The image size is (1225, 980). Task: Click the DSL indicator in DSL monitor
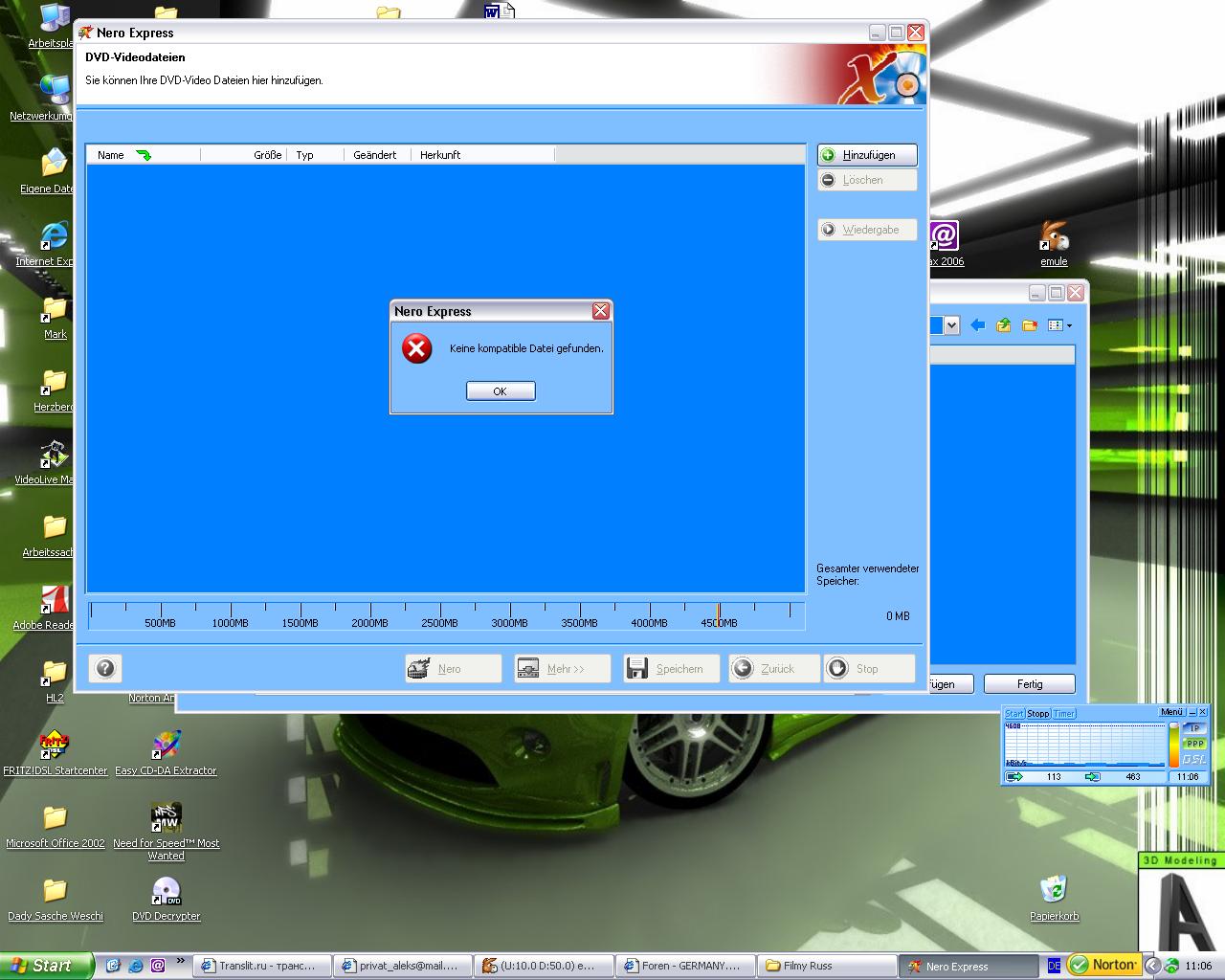pyautogui.click(x=1194, y=760)
